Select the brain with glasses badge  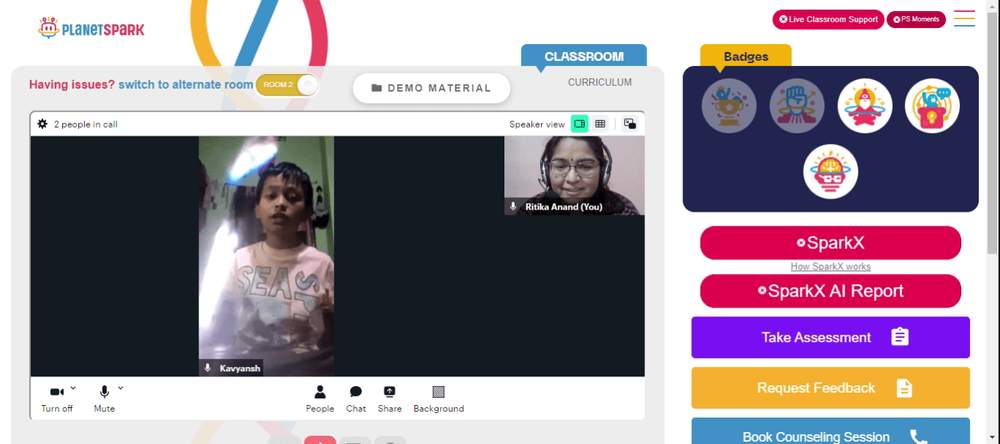point(830,172)
